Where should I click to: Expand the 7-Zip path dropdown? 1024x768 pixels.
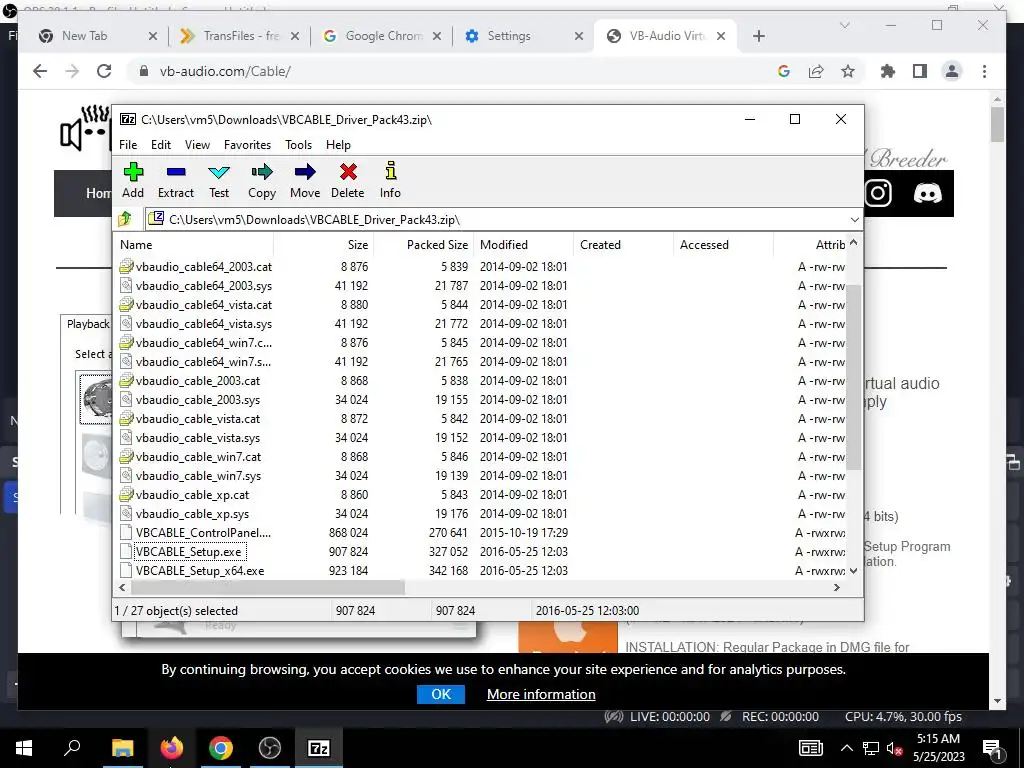point(854,219)
